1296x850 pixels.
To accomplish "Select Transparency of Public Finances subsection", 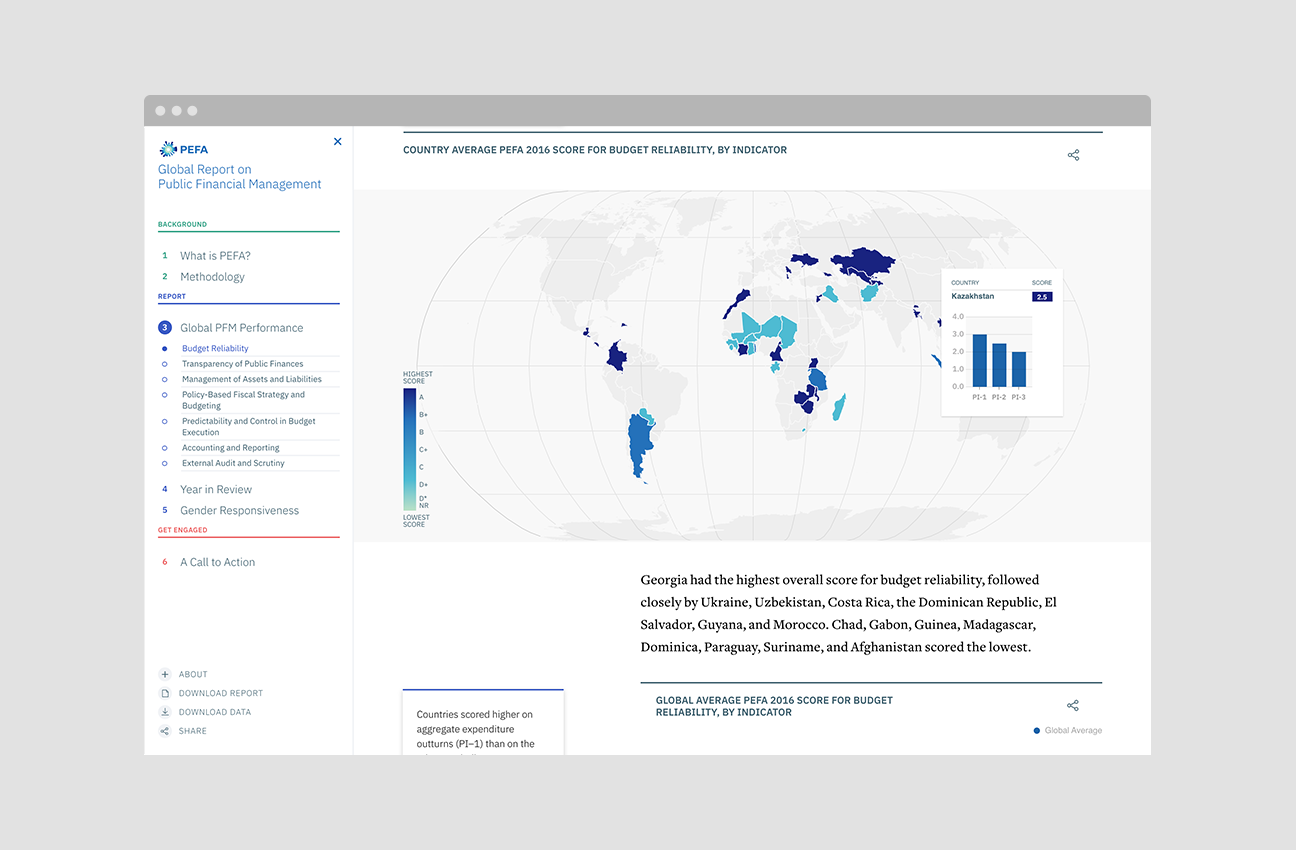I will [x=243, y=364].
